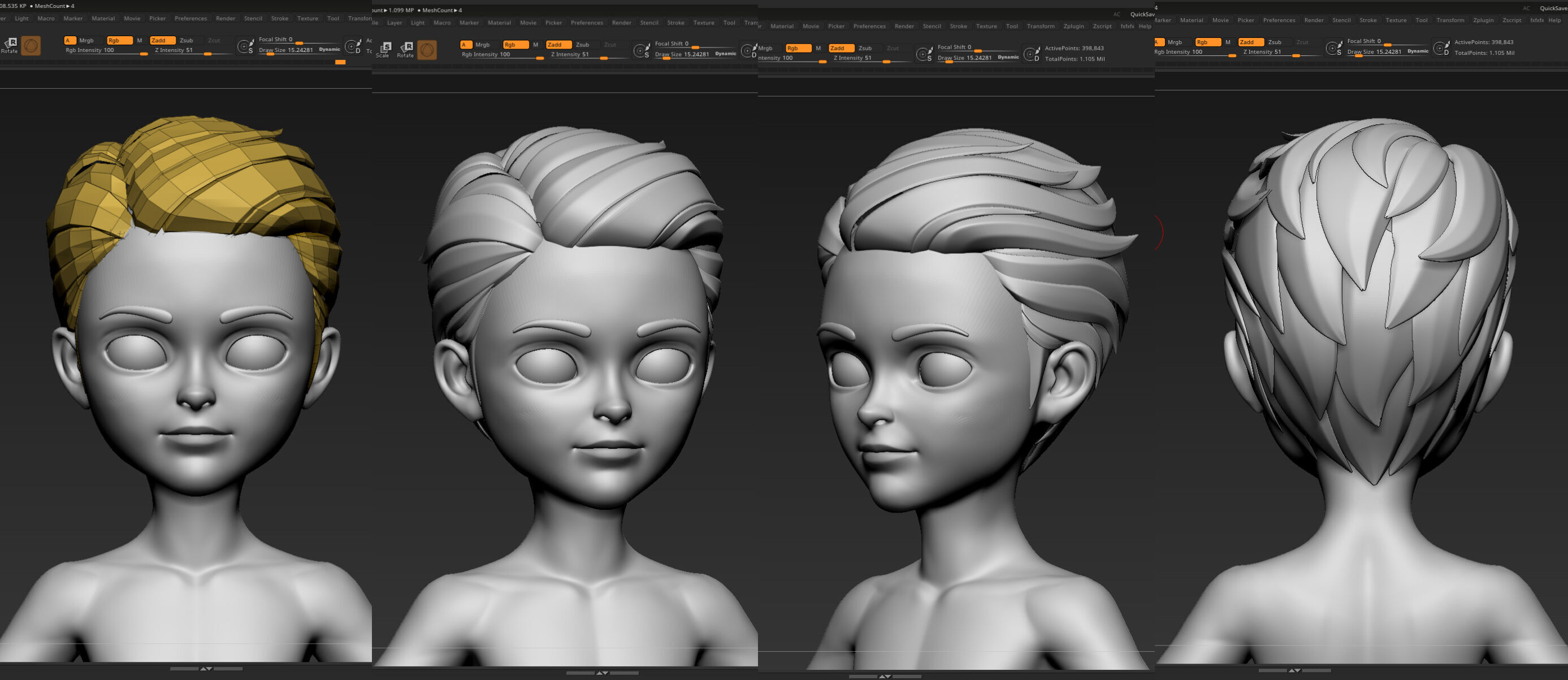Image resolution: width=1568 pixels, height=680 pixels.
Task: Expand bottom shelf arrows in three-quarter view panel
Action: [x=885, y=677]
